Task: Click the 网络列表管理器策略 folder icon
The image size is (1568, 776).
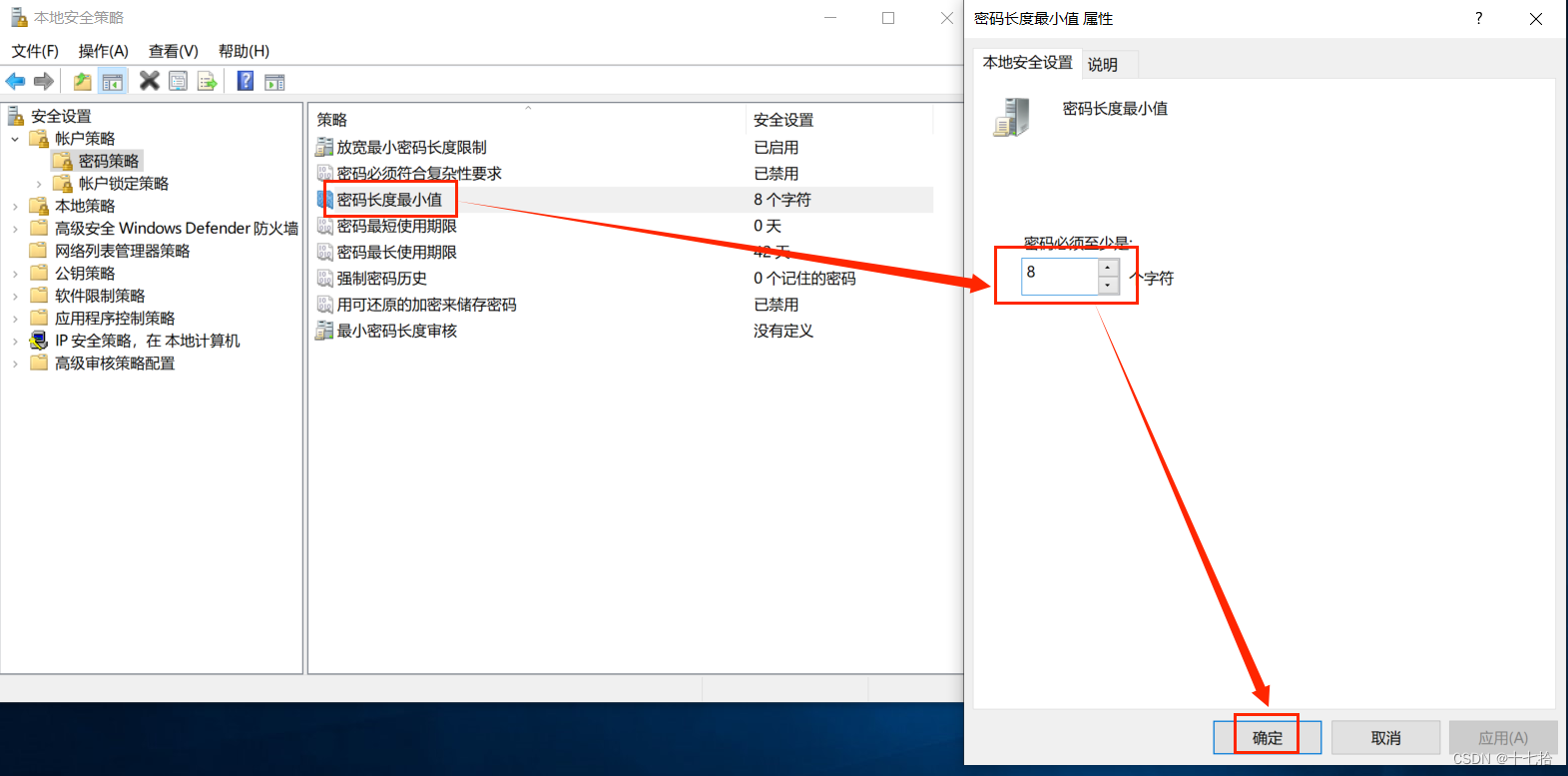Action: pos(39,251)
